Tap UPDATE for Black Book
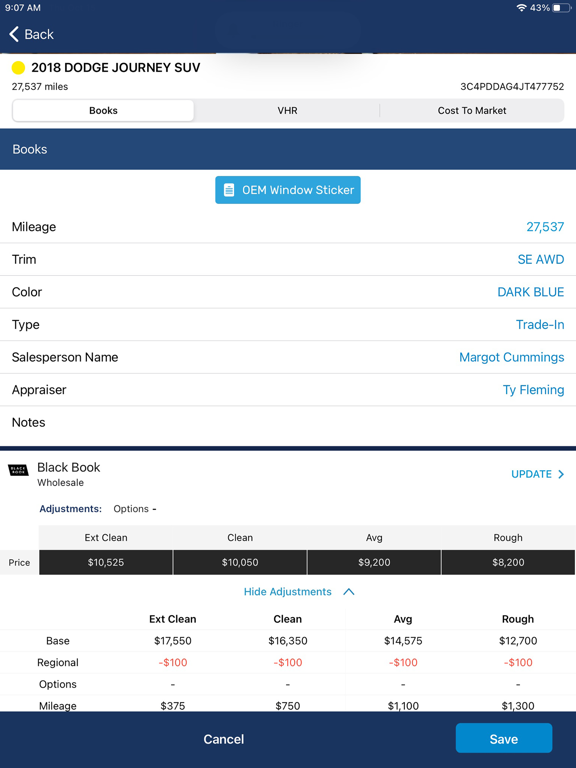This screenshot has width=576, height=768. 537,474
